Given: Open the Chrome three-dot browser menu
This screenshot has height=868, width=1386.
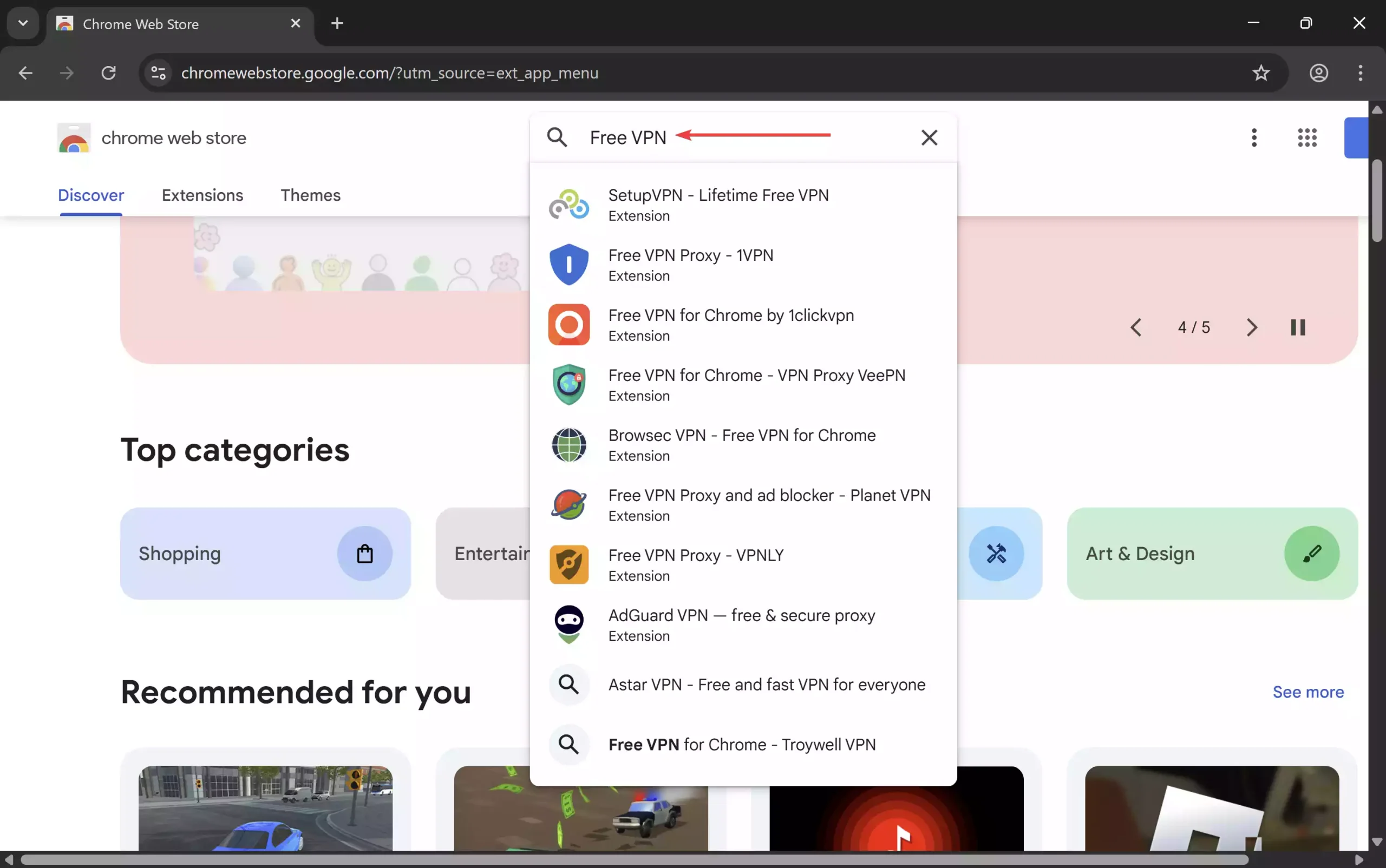Looking at the screenshot, I should tap(1360, 73).
